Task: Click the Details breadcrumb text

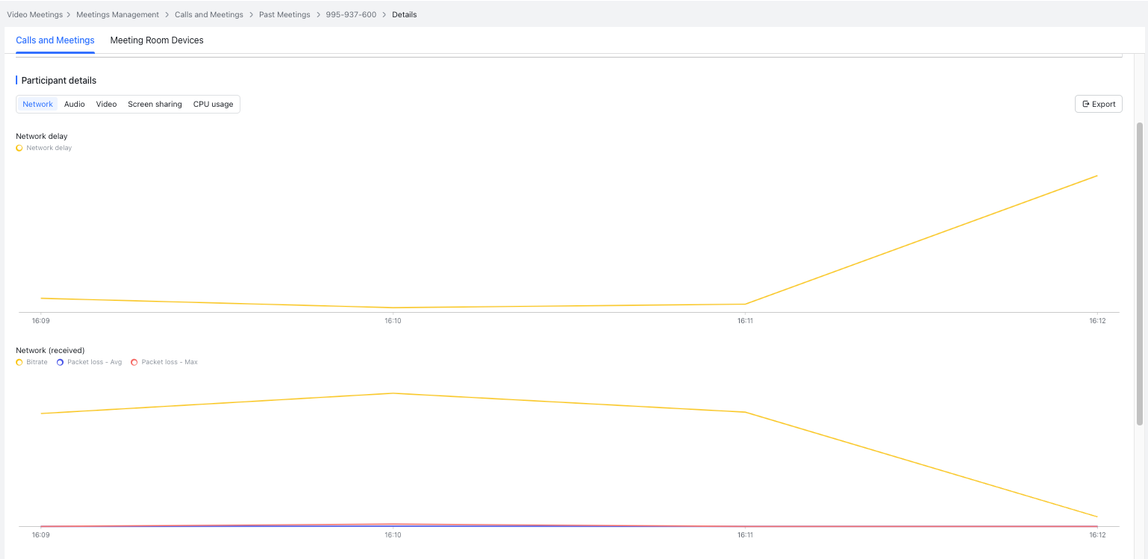Action: coord(404,15)
